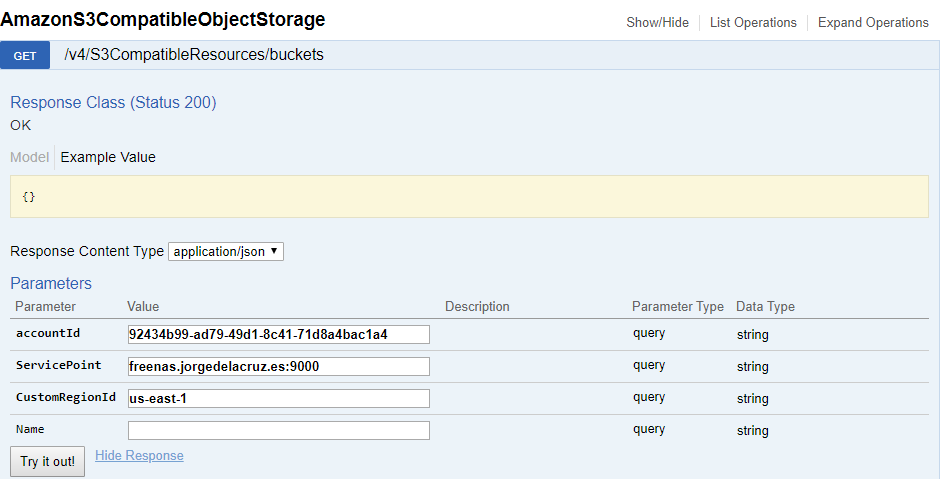940x479 pixels.
Task: Click the blue GET method badge
Action: pos(25,56)
